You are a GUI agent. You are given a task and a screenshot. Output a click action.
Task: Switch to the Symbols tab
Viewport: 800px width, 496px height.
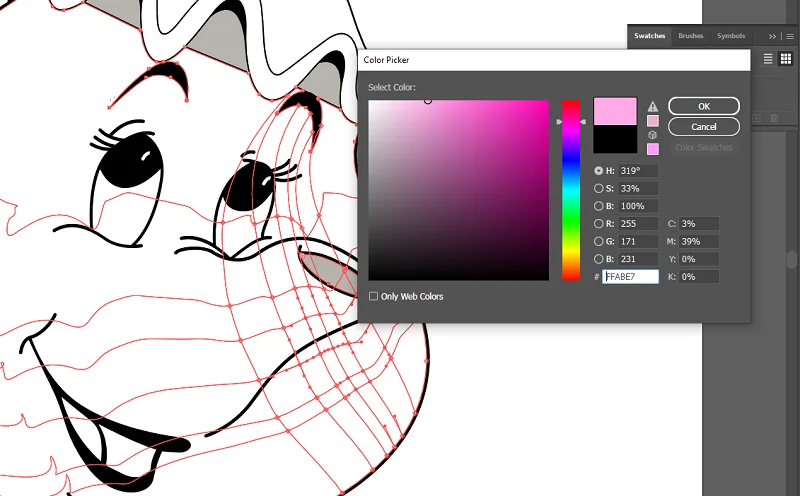(x=731, y=36)
